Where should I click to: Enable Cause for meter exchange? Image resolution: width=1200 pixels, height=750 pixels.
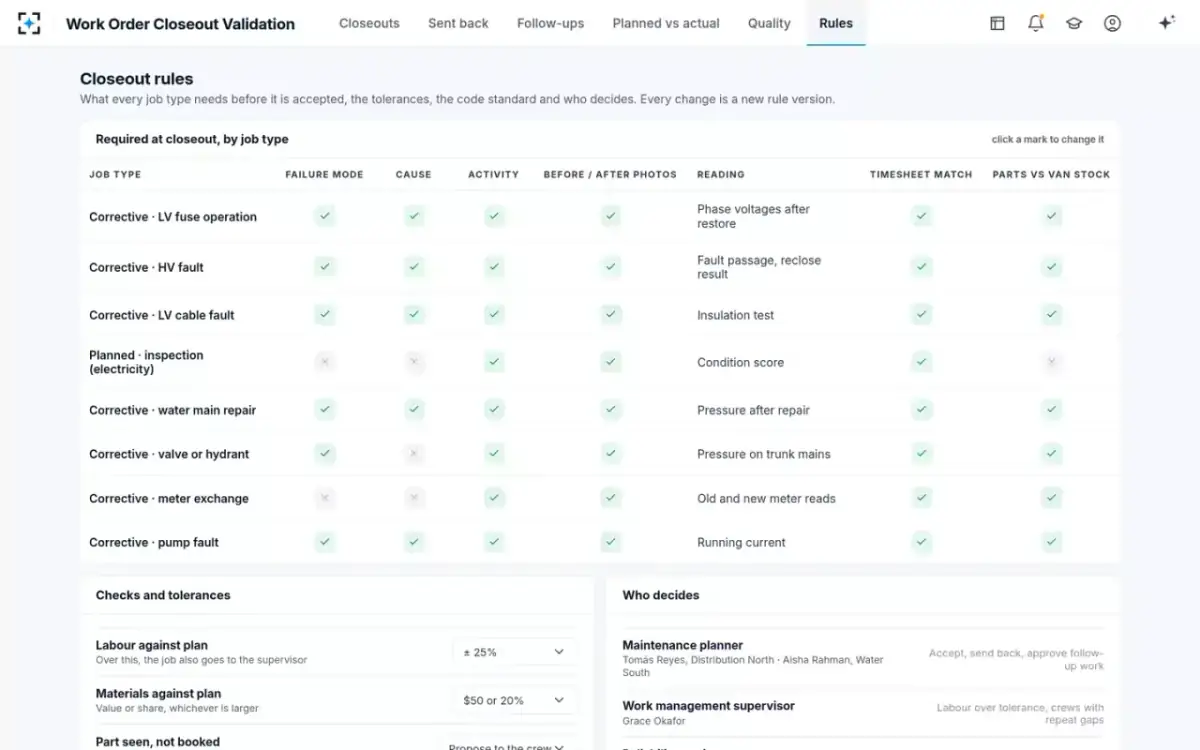point(414,498)
